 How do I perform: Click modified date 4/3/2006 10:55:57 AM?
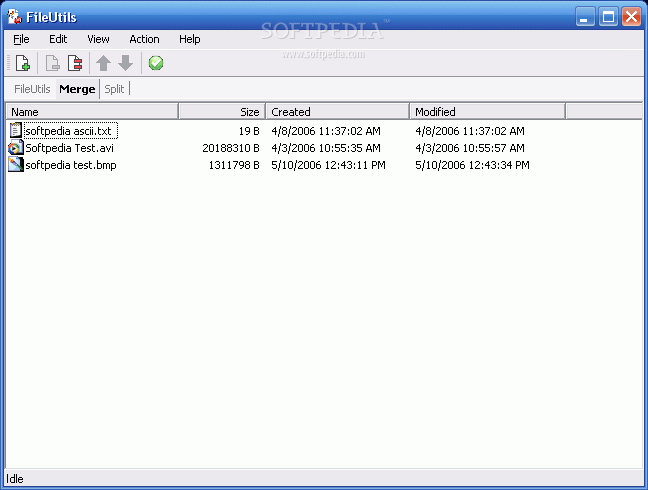point(470,148)
